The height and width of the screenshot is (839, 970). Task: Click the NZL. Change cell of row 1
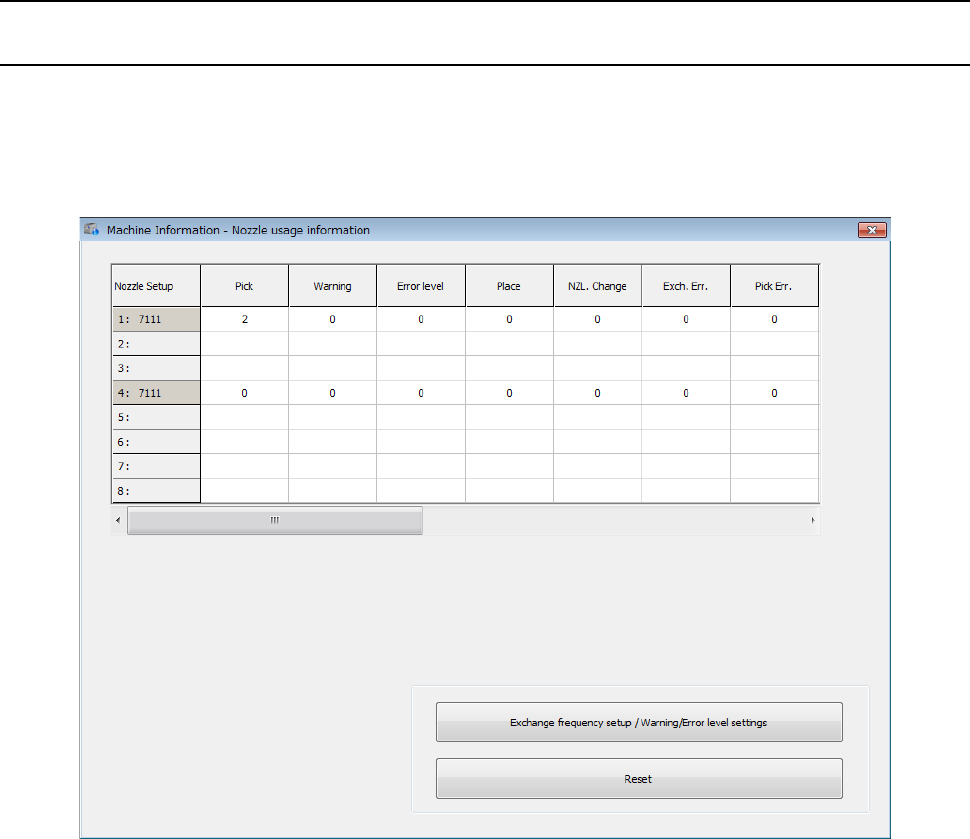[598, 319]
